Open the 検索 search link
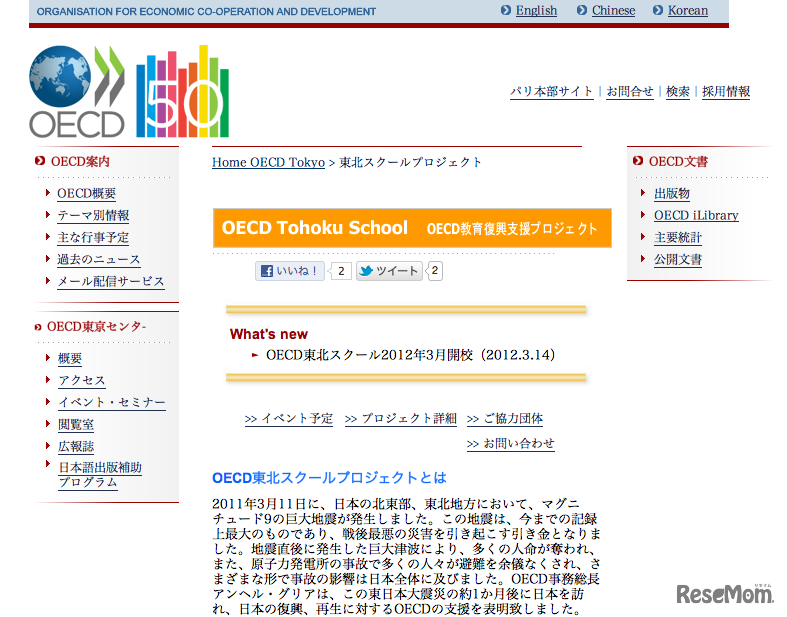 coord(678,91)
